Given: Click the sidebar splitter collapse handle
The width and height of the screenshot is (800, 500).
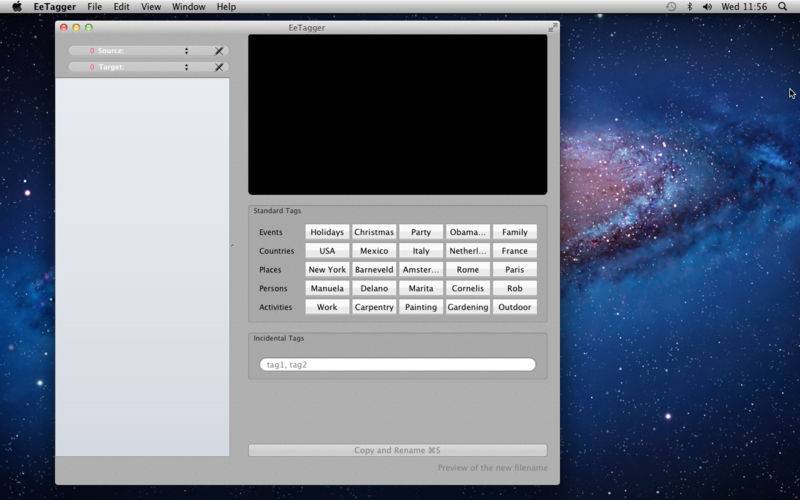Looking at the screenshot, I should (233, 245).
